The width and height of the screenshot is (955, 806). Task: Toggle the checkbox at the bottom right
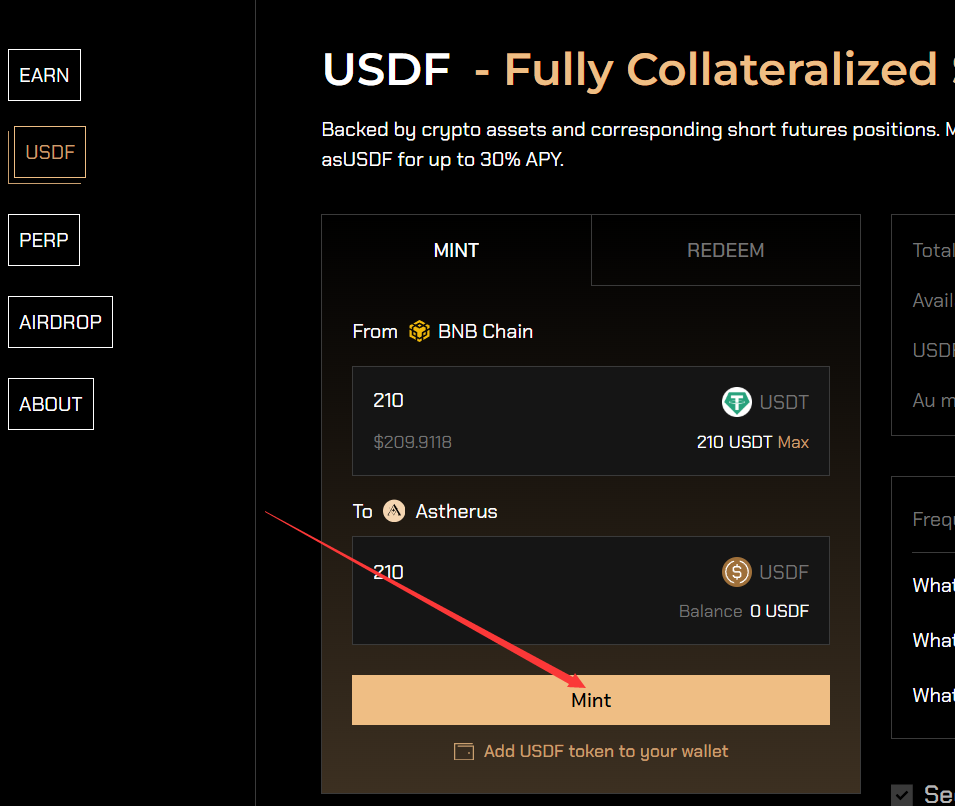coord(902,795)
